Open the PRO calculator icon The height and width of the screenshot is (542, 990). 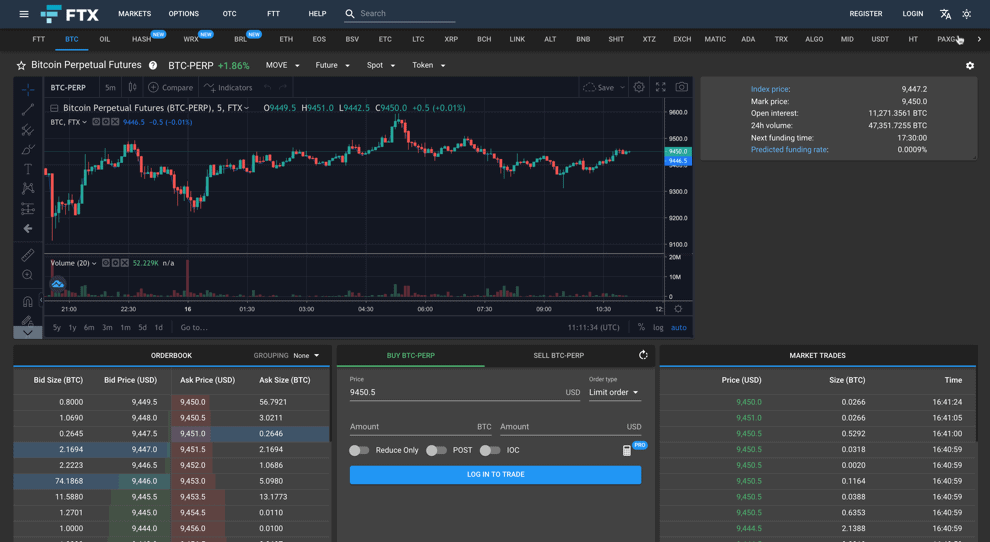tap(627, 450)
